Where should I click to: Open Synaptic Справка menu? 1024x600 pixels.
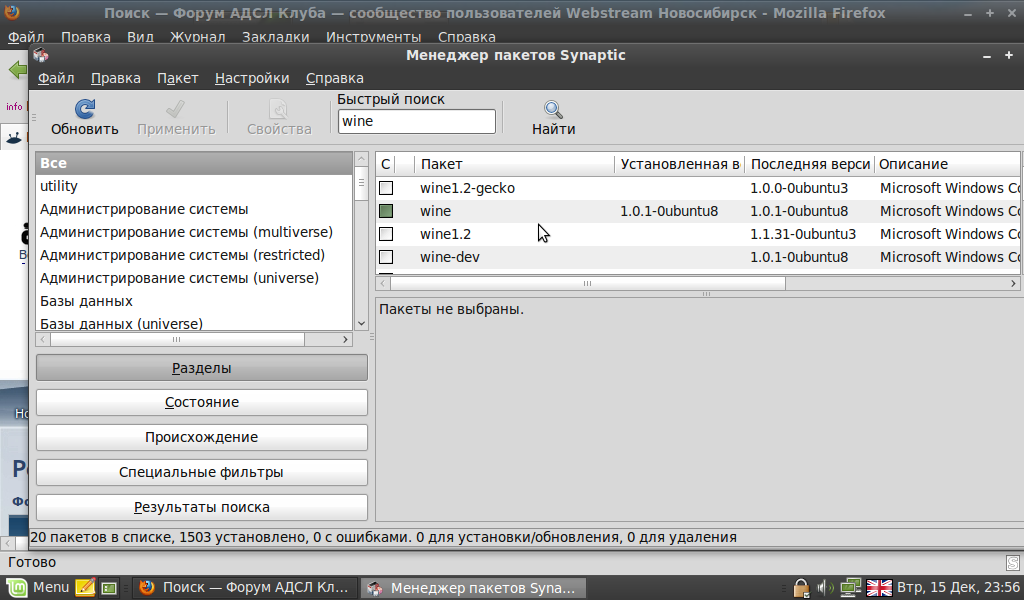(x=335, y=78)
